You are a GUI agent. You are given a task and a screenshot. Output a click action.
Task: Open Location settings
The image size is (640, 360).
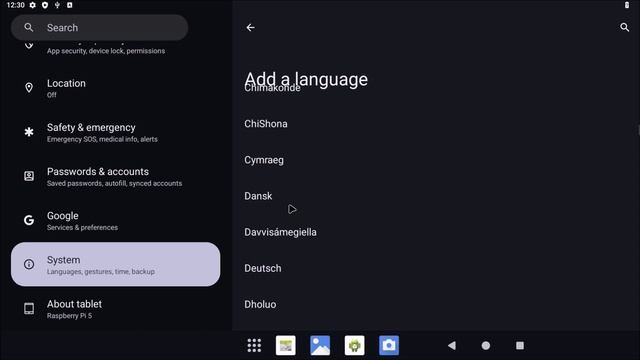(x=116, y=88)
